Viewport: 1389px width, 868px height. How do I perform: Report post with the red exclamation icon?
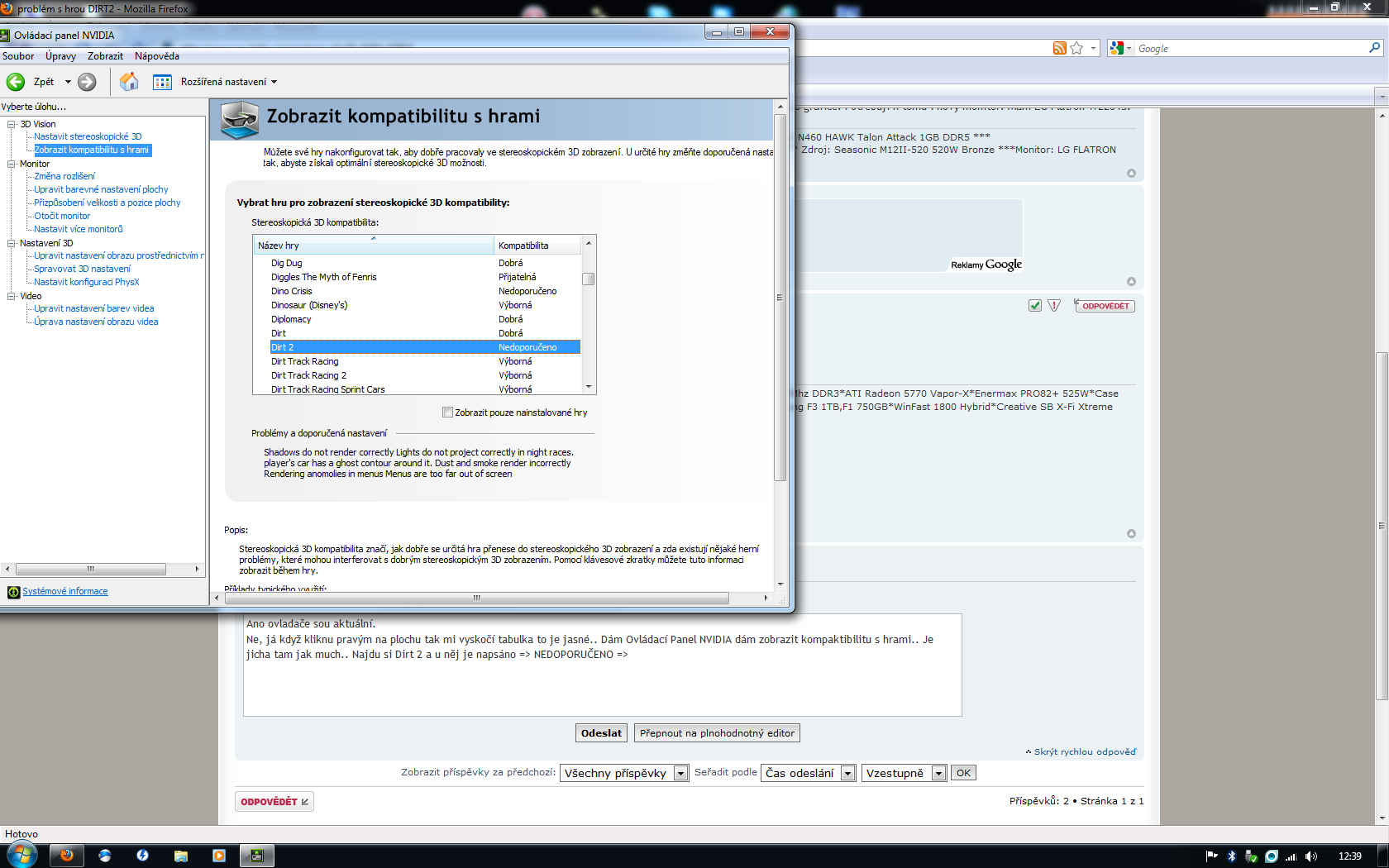point(1054,306)
